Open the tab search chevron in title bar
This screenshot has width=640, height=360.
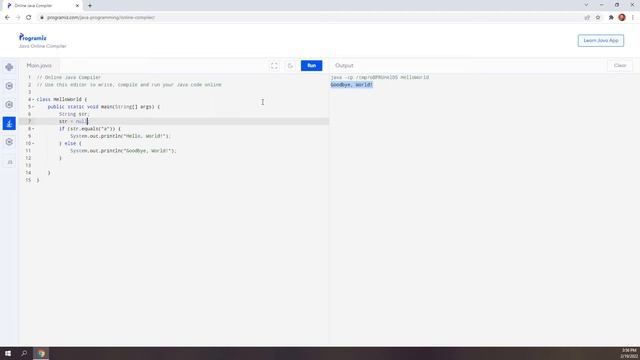click(x=586, y=5)
